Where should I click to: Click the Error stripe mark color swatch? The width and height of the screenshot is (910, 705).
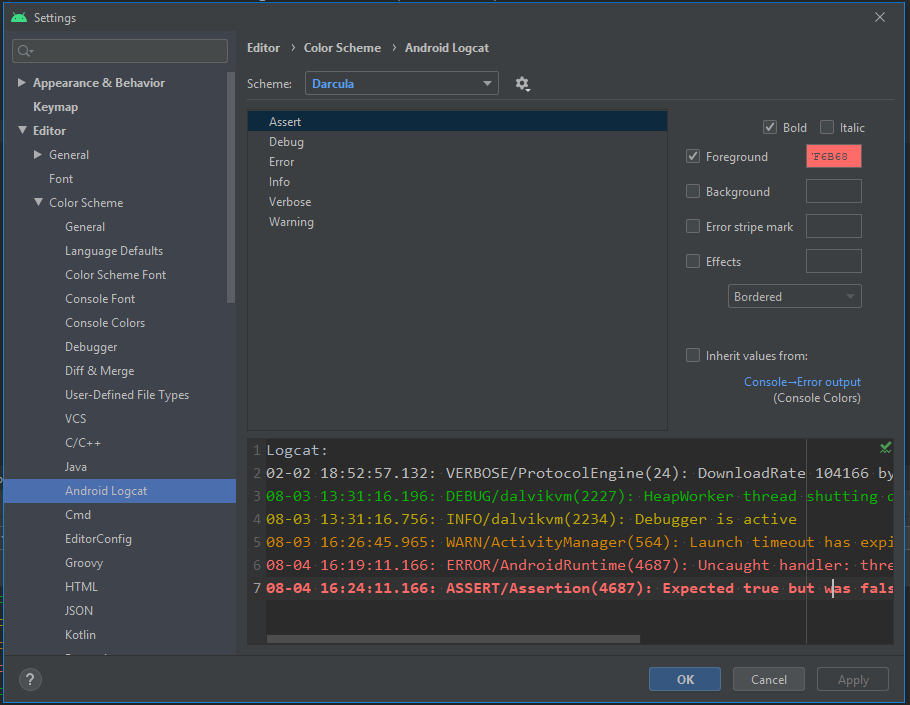[x=833, y=226]
